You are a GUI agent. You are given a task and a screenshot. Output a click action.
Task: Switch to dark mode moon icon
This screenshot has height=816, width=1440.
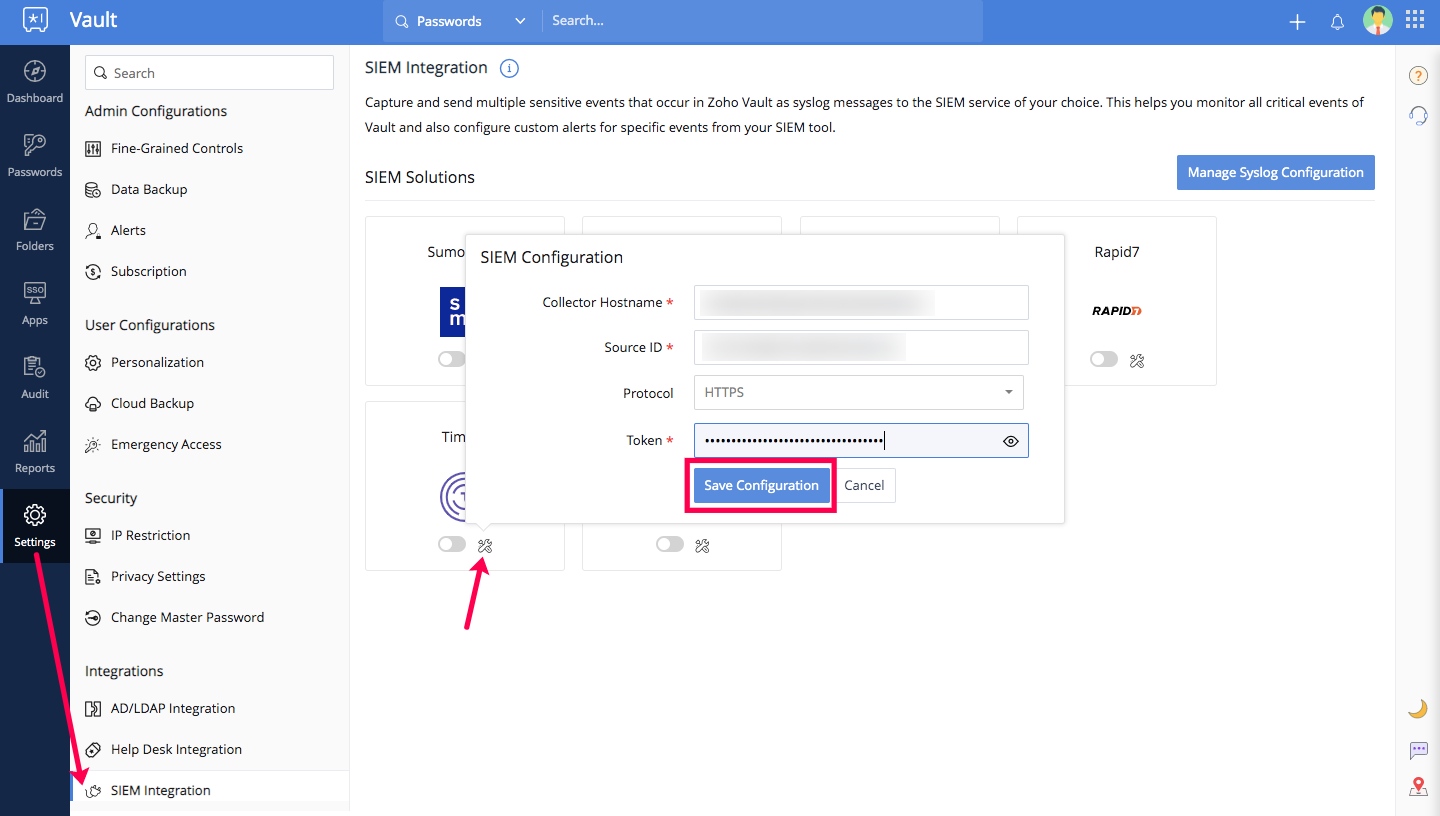[x=1417, y=709]
